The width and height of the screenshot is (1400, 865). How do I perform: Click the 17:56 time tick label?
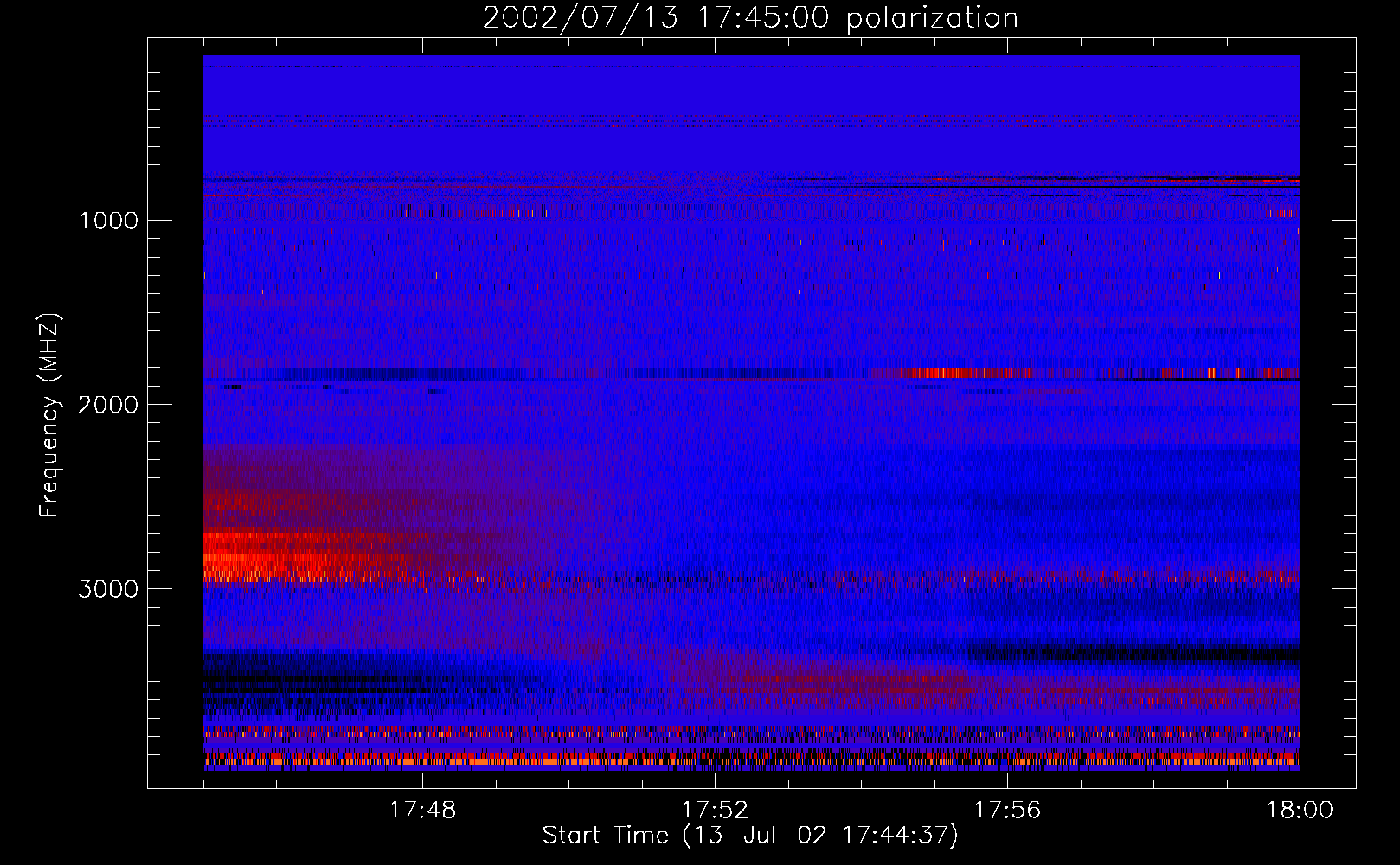pos(1007,811)
